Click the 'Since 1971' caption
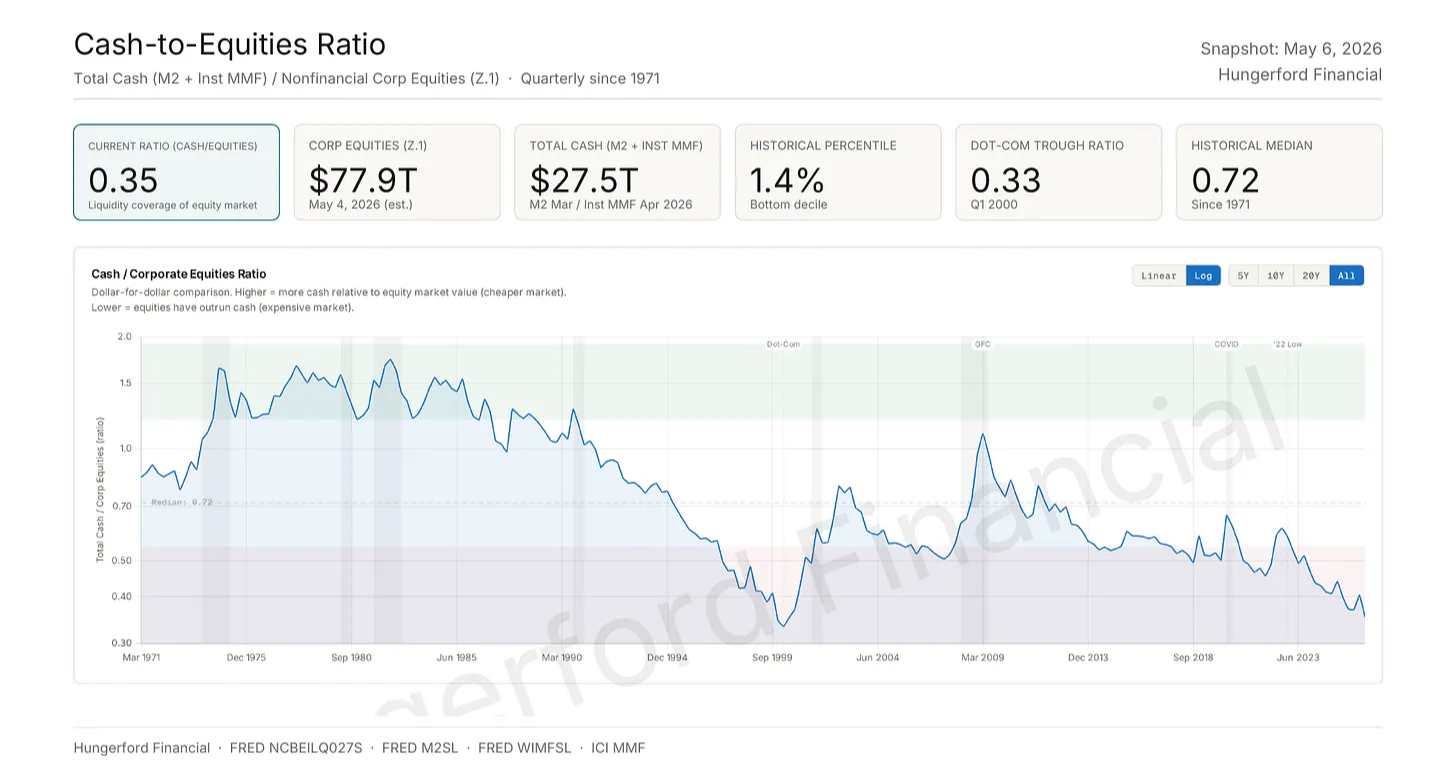 1221,205
